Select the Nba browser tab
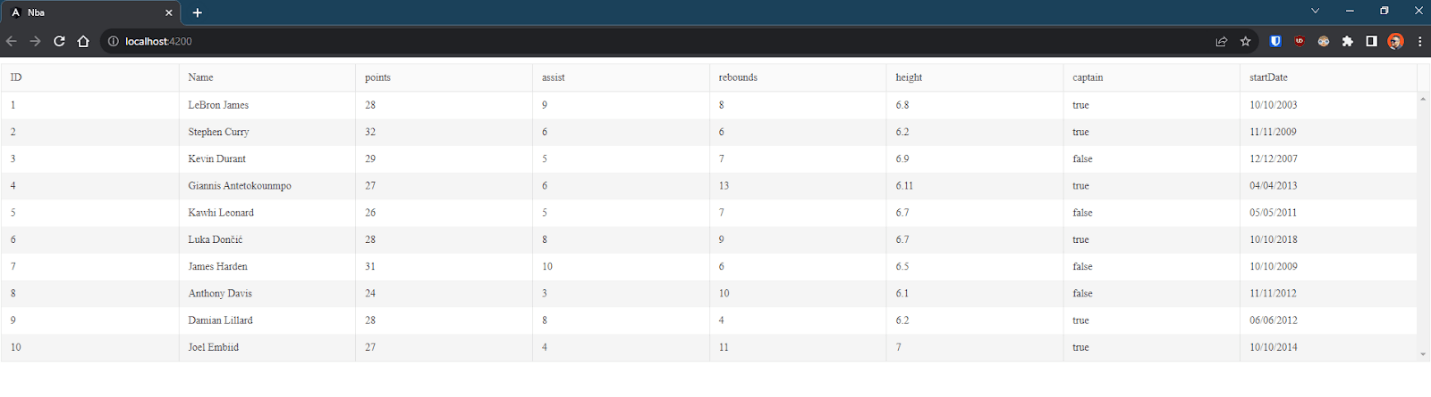1431x397 pixels. (x=90, y=13)
